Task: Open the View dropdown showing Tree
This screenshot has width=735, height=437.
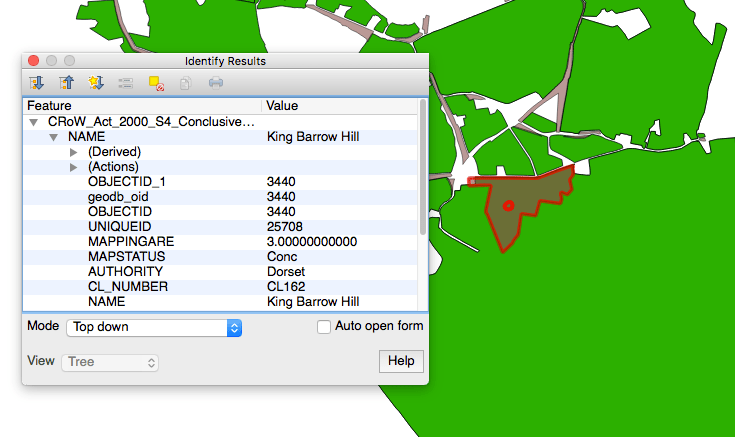Action: point(110,362)
